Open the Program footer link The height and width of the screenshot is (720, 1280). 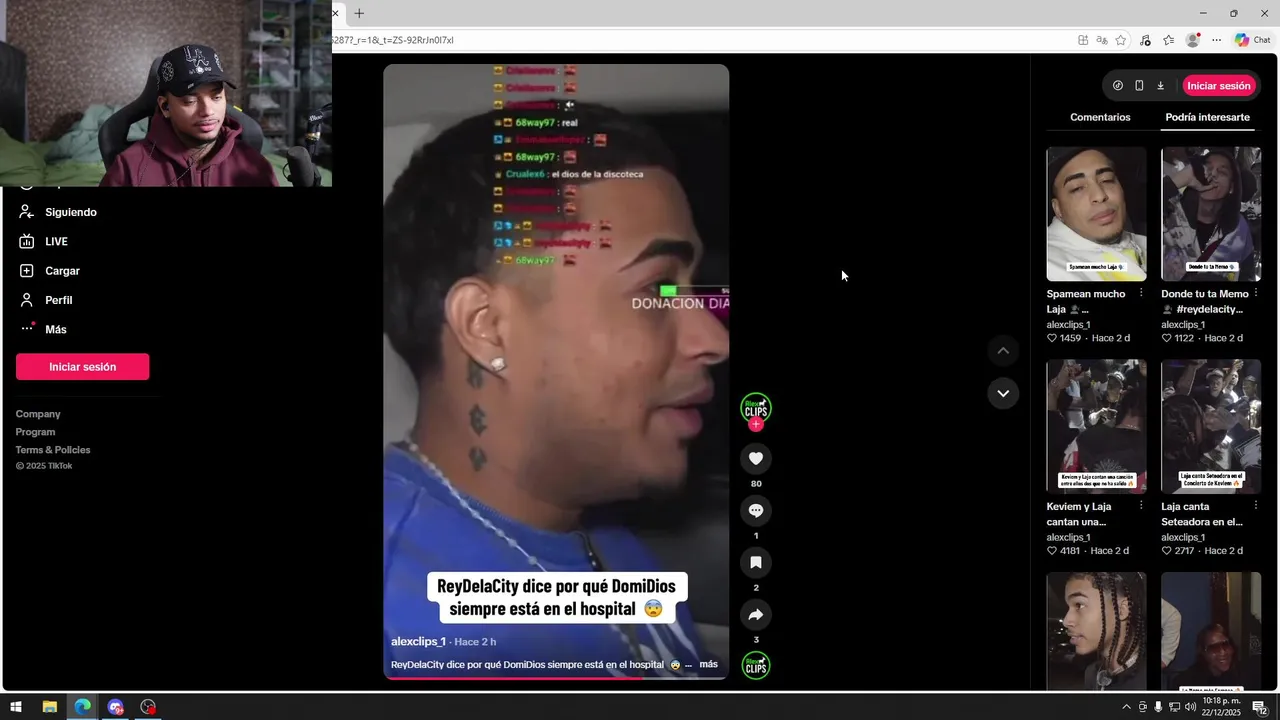point(35,432)
